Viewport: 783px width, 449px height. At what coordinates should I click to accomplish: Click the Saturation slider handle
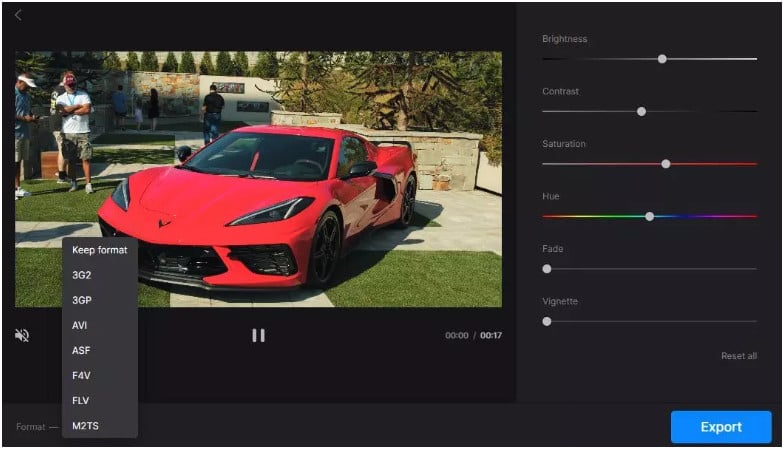(x=666, y=164)
